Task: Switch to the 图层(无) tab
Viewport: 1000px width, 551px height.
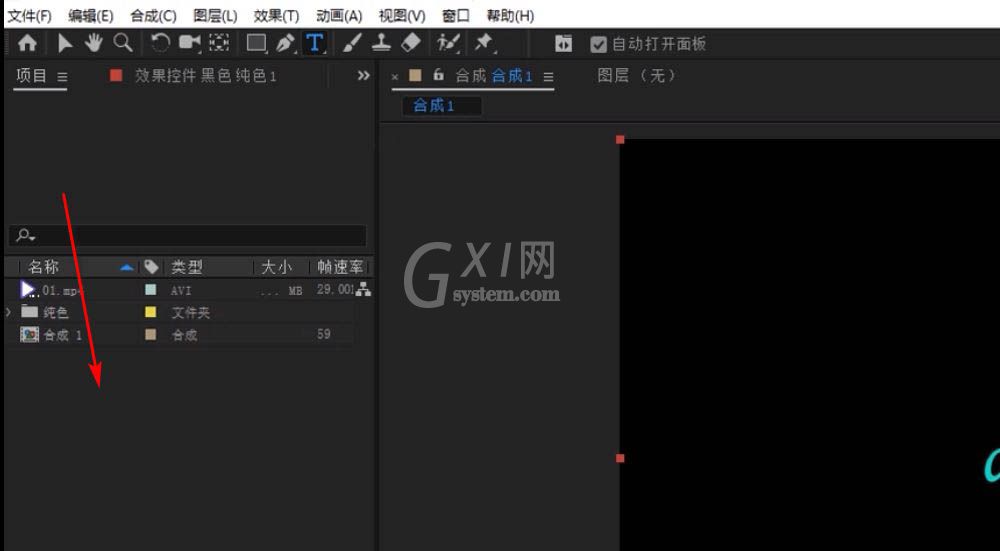Action: pos(636,76)
